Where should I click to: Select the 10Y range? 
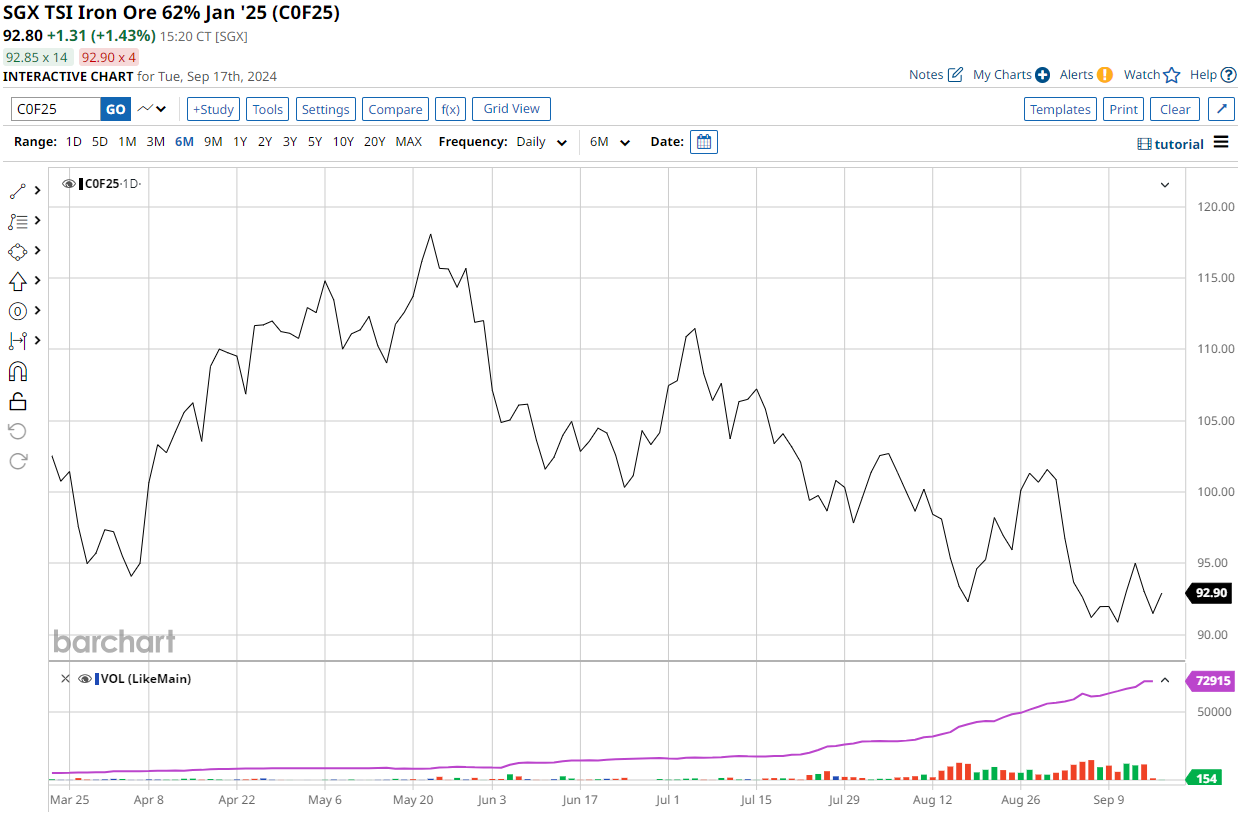point(343,142)
